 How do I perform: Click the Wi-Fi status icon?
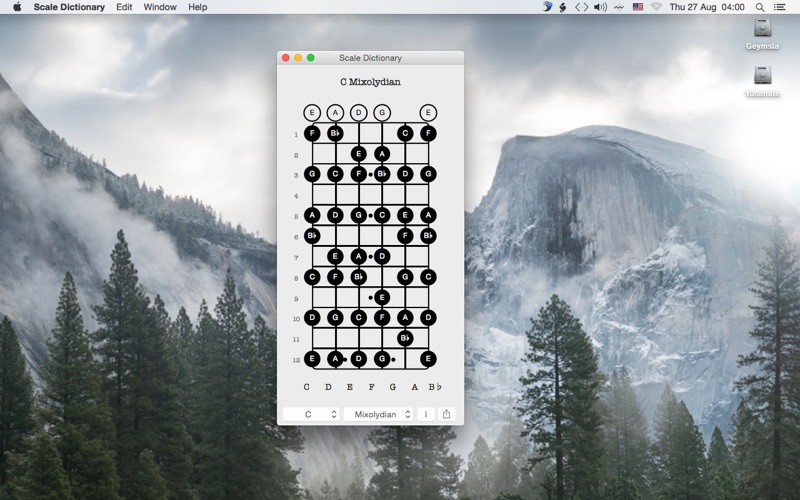click(657, 7)
